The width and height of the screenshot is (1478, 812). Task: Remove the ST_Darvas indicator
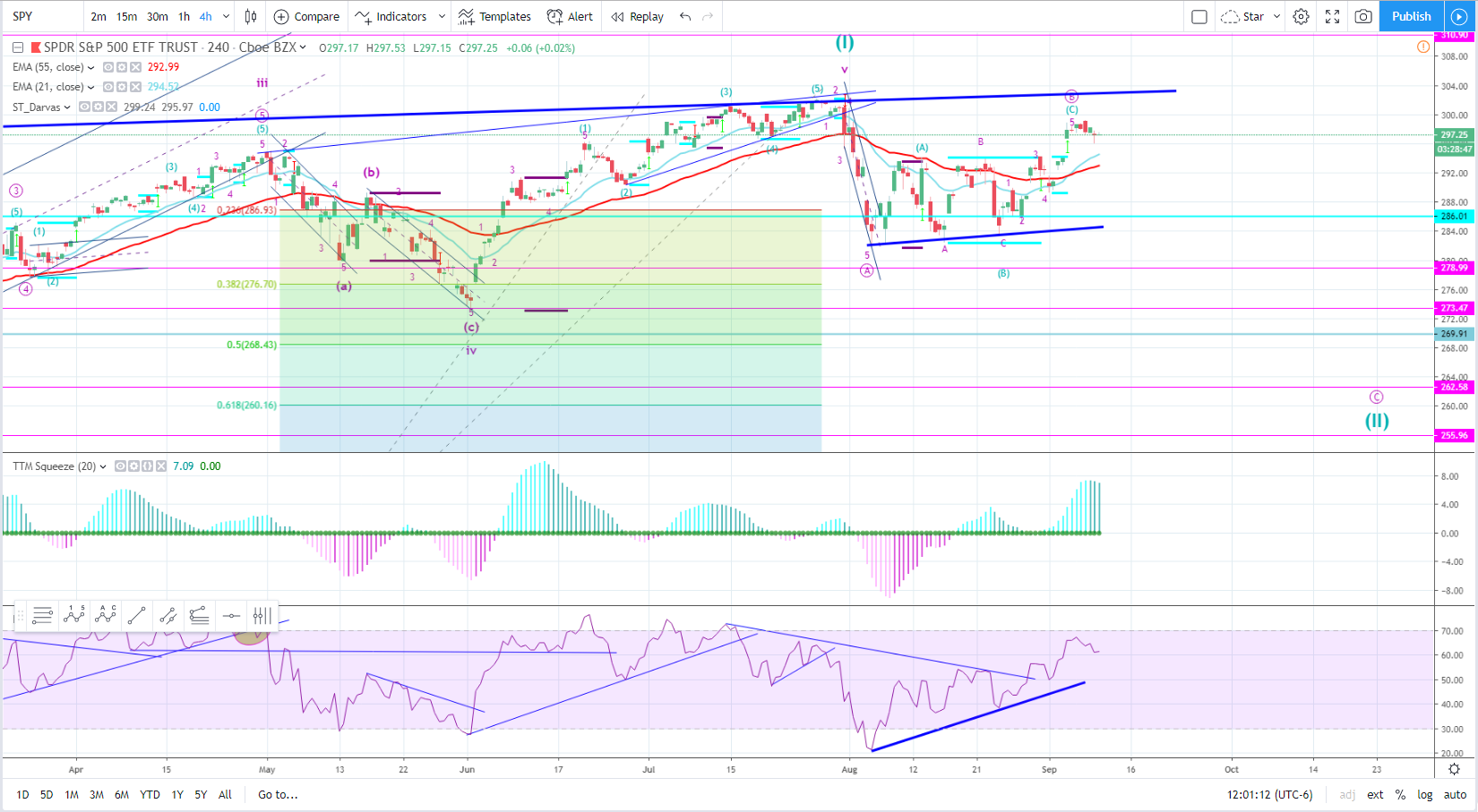click(112, 107)
